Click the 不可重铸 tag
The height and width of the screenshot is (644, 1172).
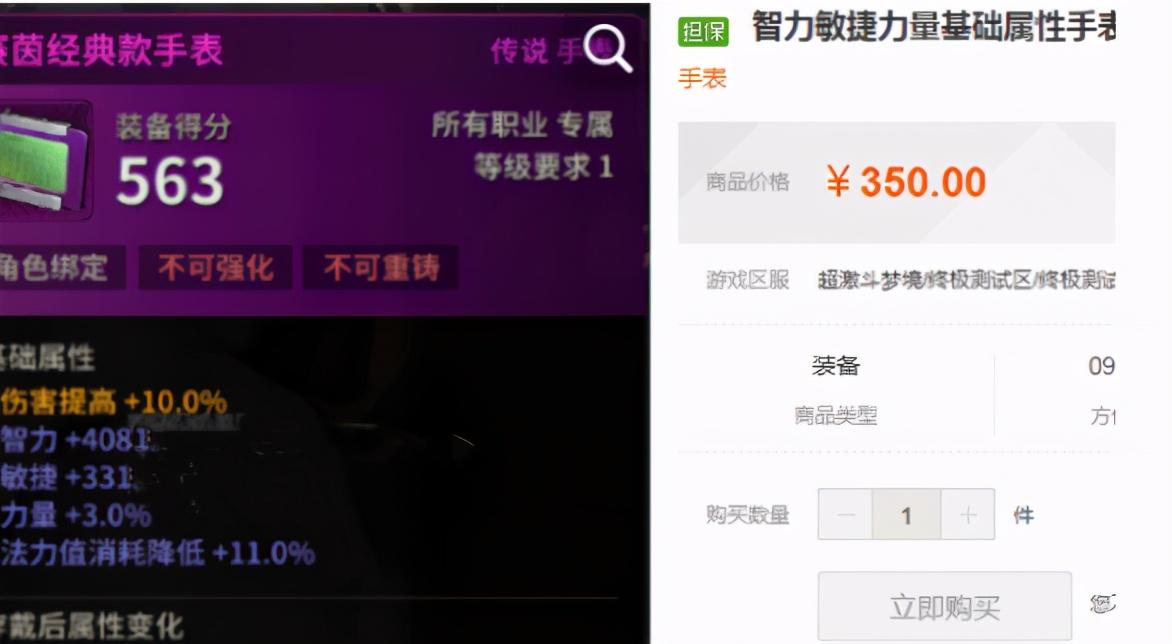pos(381,267)
